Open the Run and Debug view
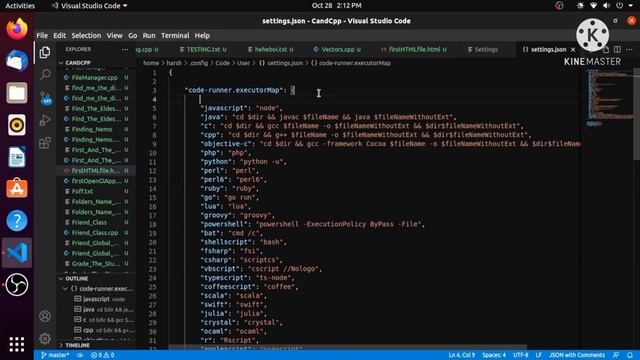640x360 pixels. point(45,120)
